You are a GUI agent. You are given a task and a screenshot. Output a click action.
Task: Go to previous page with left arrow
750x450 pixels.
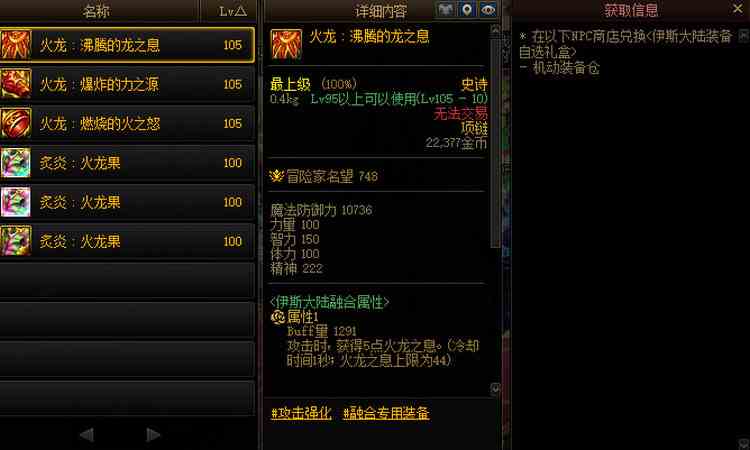coord(87,434)
